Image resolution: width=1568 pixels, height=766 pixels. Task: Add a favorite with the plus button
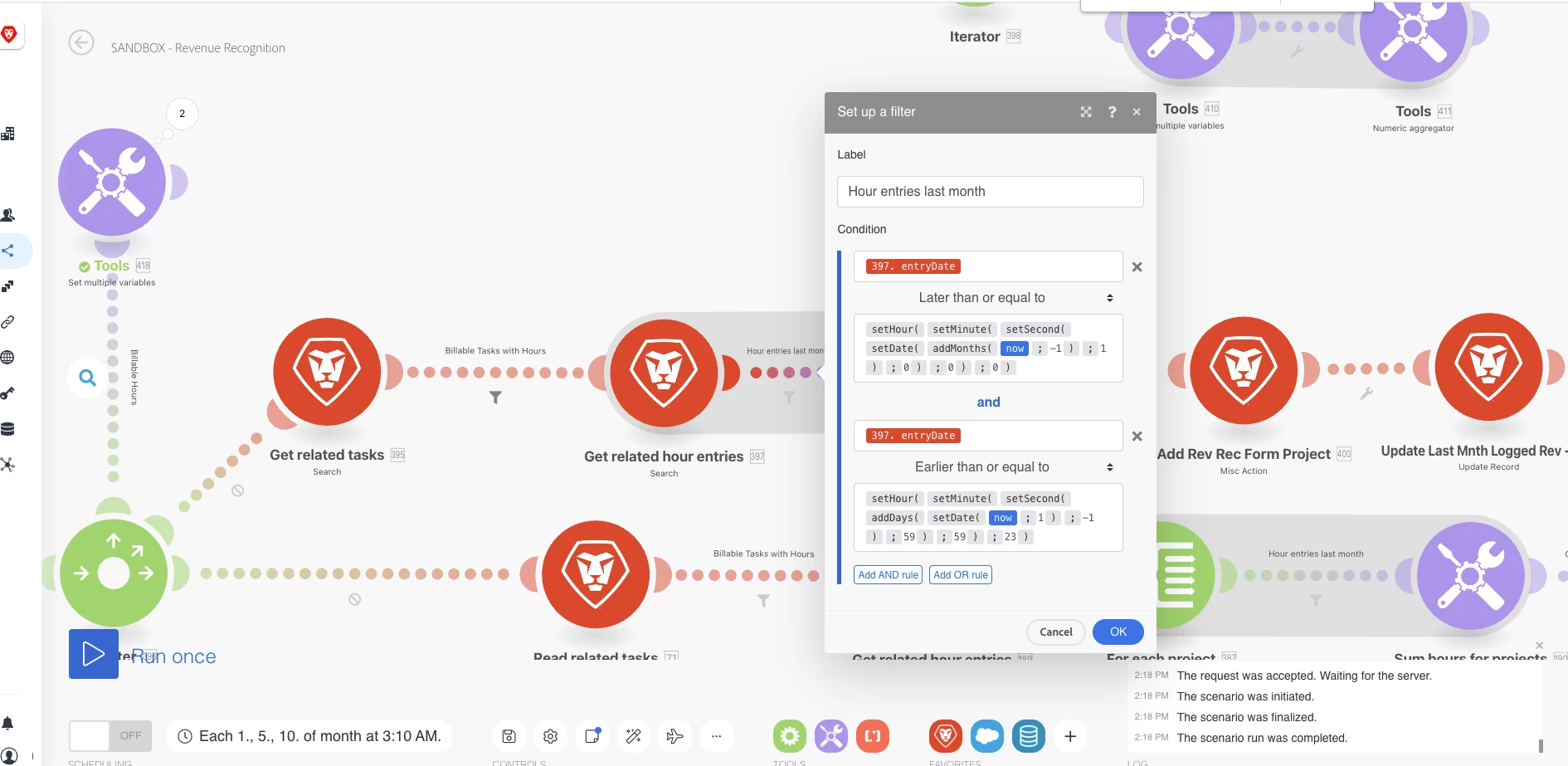[x=1070, y=736]
